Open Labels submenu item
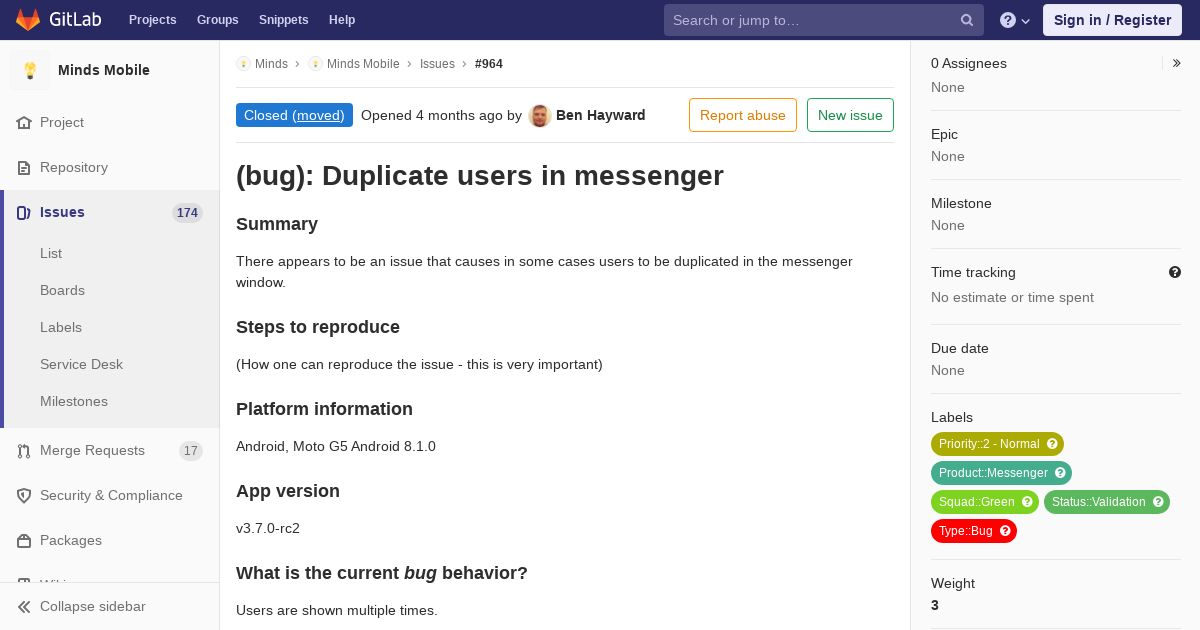The height and width of the screenshot is (630, 1200). (x=61, y=327)
